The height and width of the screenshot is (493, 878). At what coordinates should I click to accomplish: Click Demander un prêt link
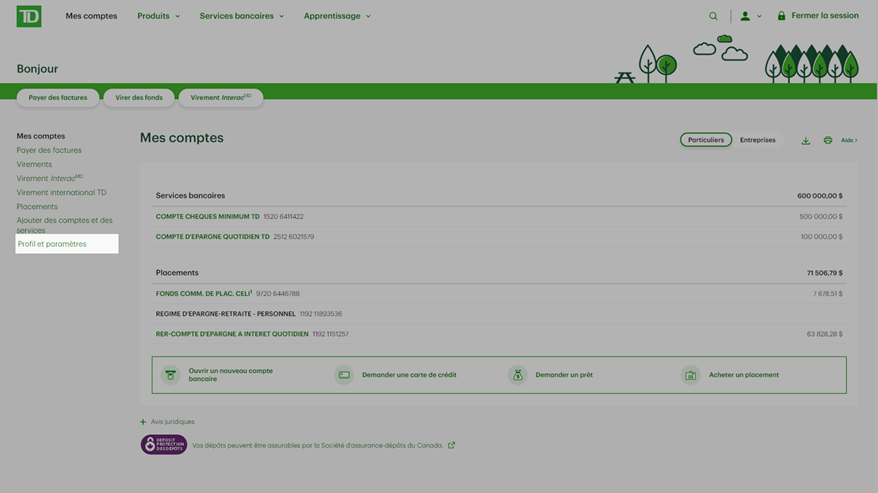[564, 375]
